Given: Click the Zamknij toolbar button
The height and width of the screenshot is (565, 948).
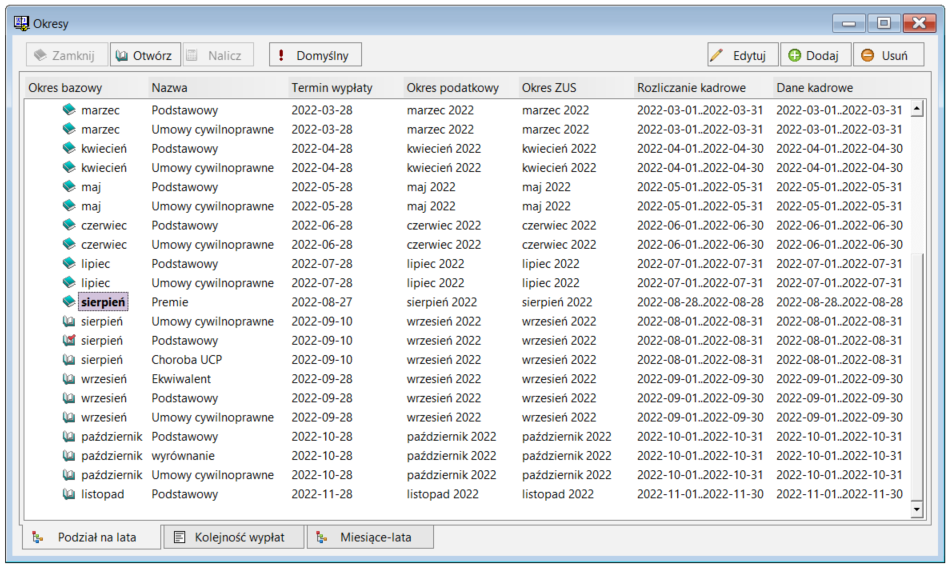Looking at the screenshot, I should (x=67, y=55).
